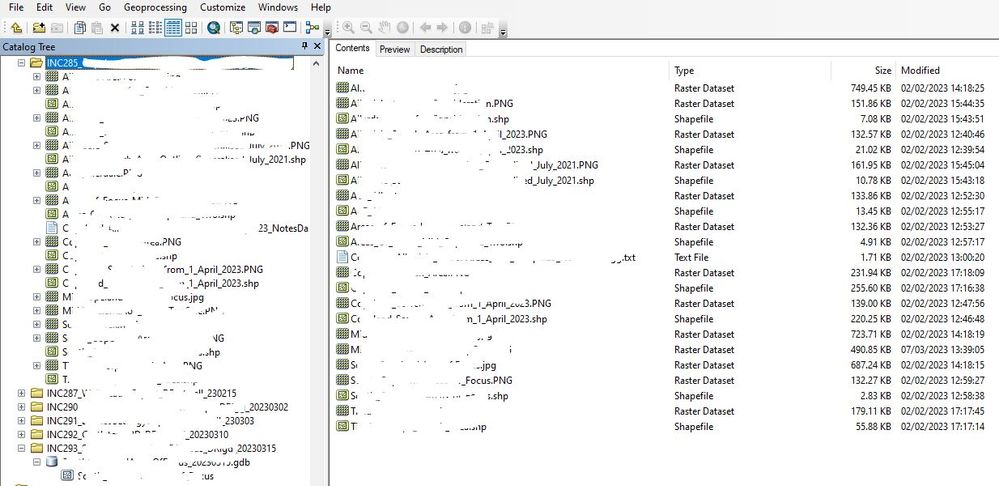The image size is (999, 486).
Task: Open the ModelBuilder window icon
Action: click(x=312, y=27)
